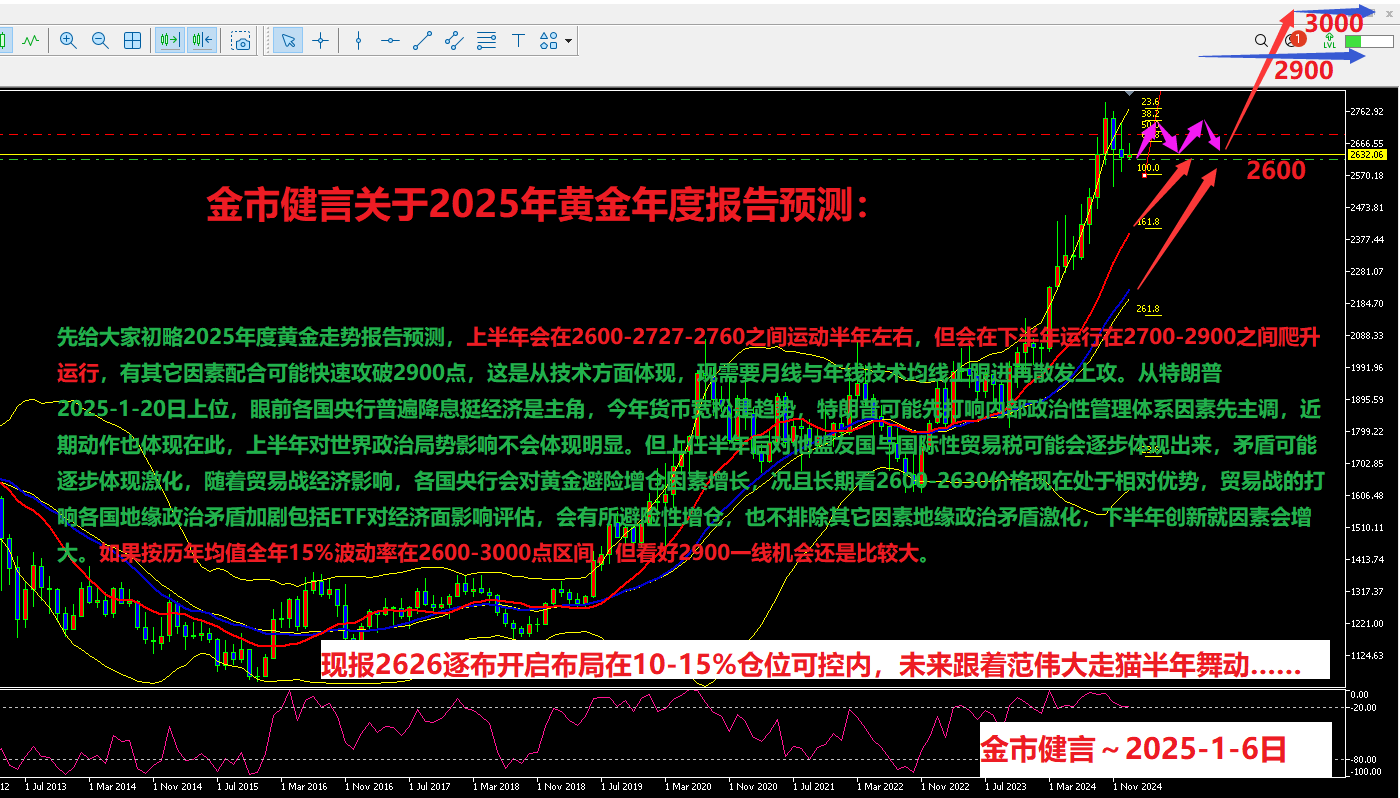This screenshot has height=798, width=1400.
Task: Expand the shapes dropdown arrow
Action: 568,41
